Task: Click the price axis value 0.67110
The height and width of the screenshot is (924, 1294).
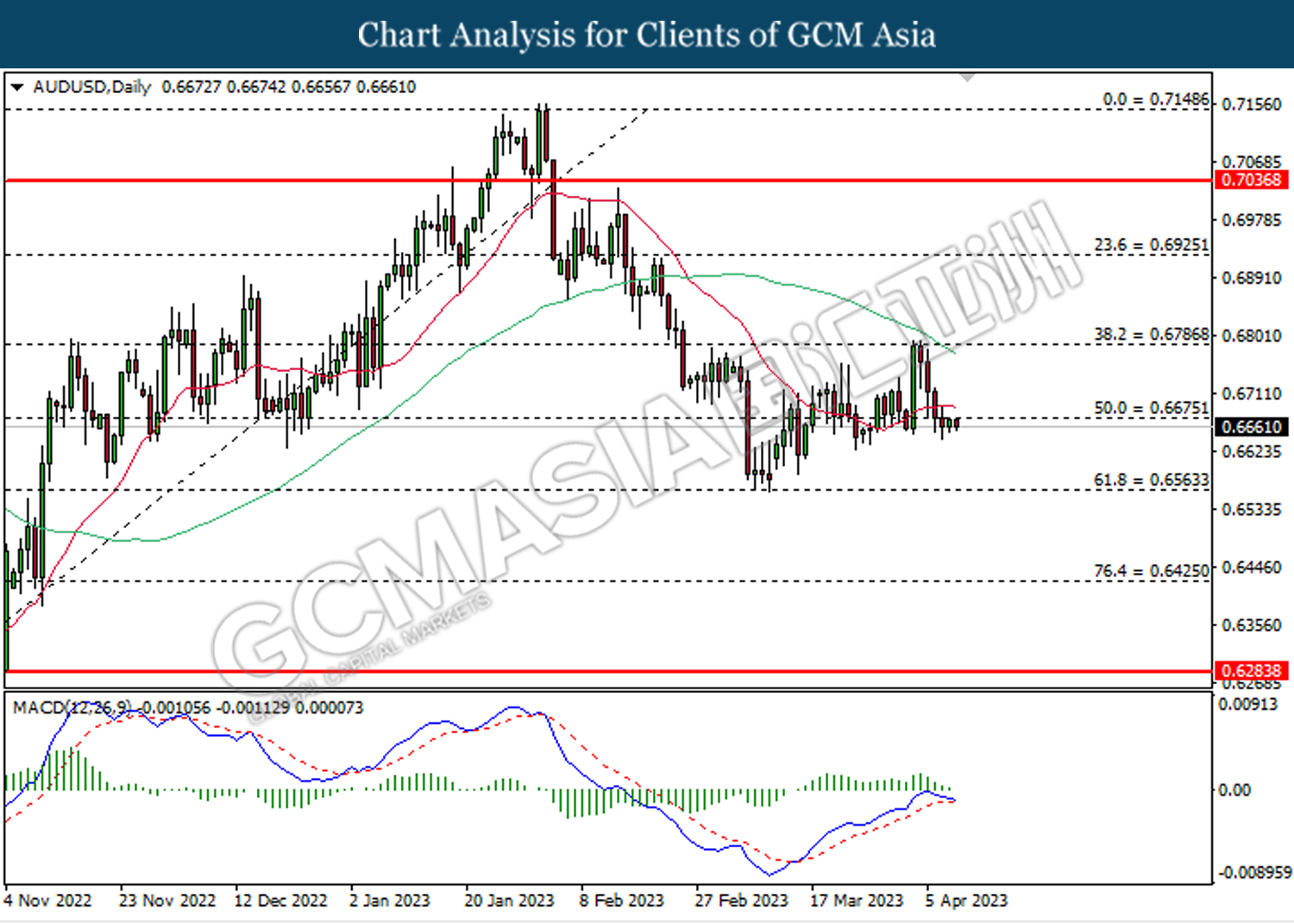Action: (x=1252, y=393)
